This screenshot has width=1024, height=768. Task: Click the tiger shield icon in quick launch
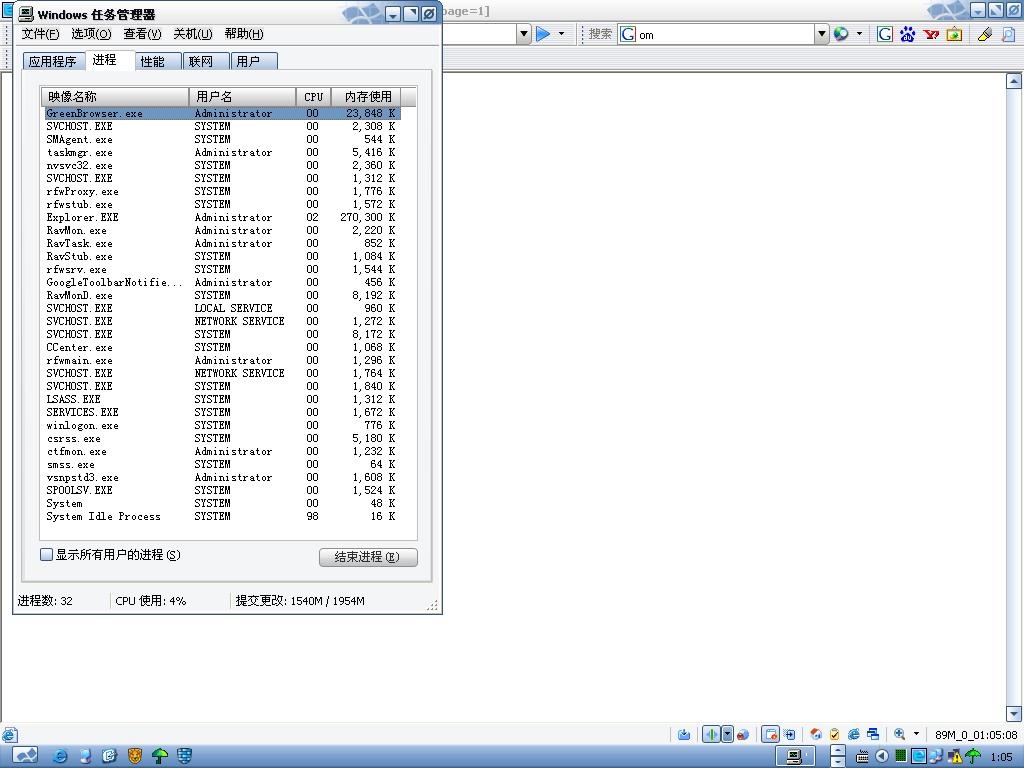click(135, 756)
